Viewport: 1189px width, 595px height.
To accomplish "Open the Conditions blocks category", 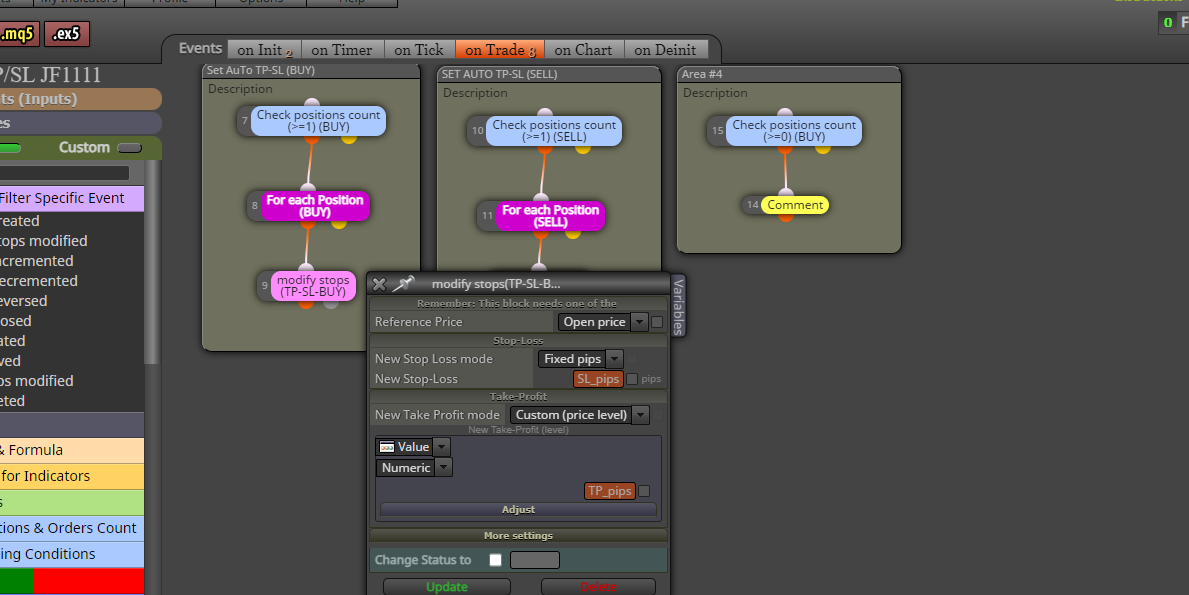I will [72, 554].
